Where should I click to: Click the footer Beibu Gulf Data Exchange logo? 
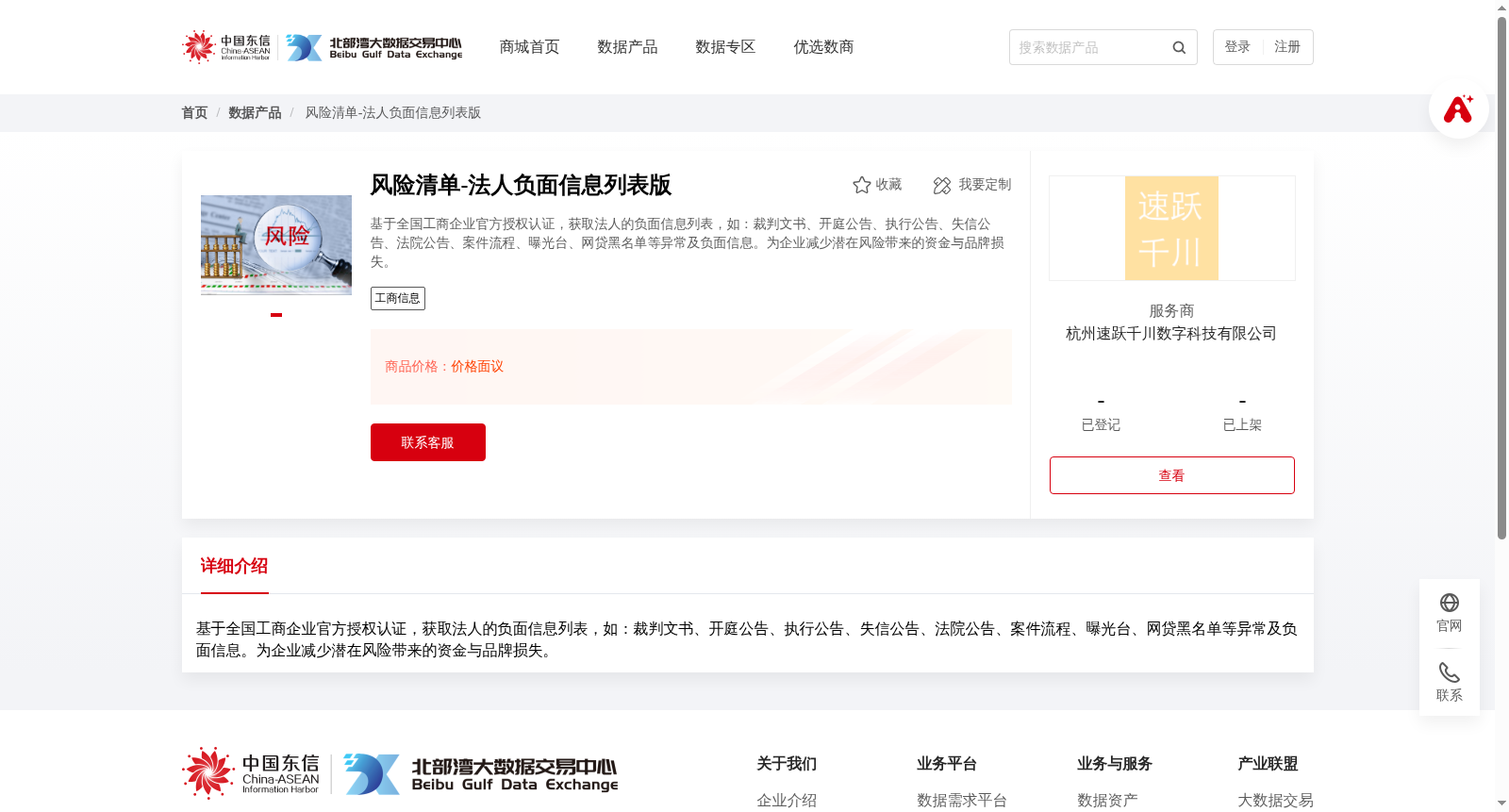(481, 774)
